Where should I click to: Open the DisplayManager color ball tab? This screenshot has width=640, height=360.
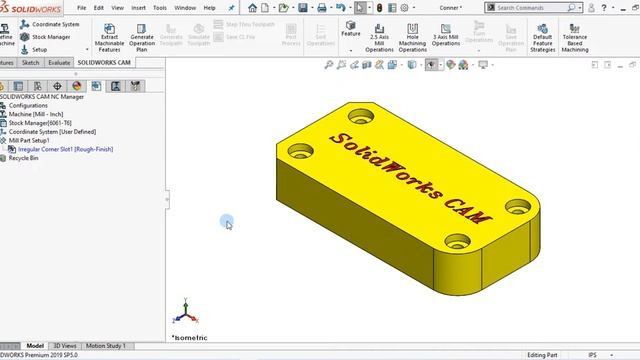pos(77,86)
